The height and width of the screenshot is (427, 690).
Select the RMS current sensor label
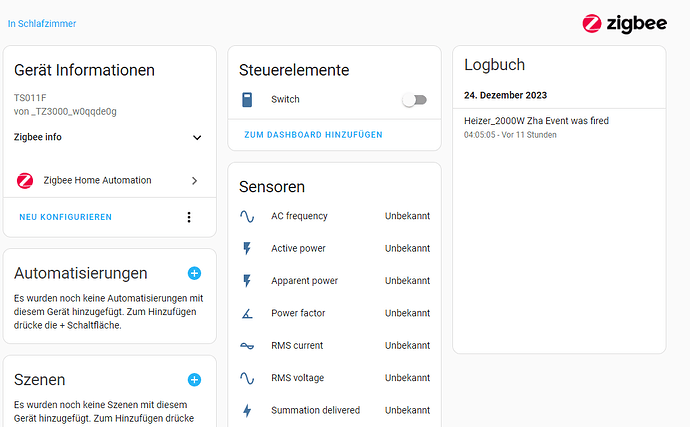pos(297,346)
